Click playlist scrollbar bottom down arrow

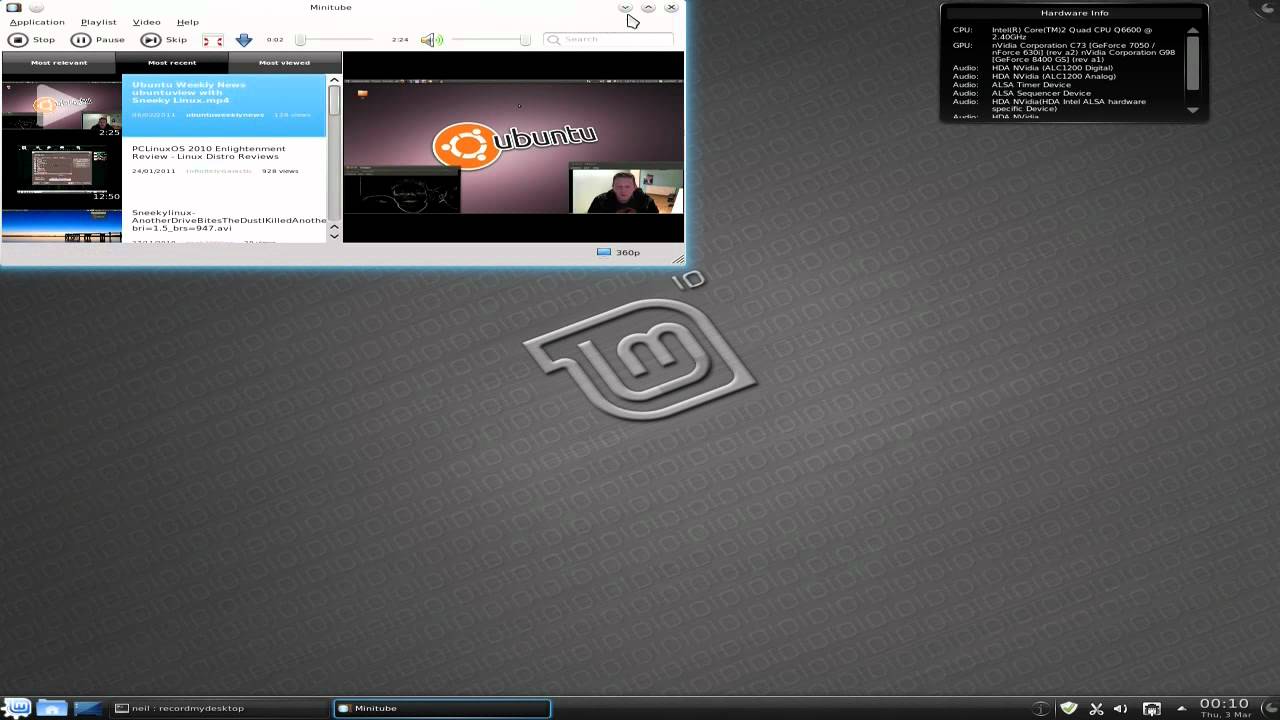pos(334,236)
